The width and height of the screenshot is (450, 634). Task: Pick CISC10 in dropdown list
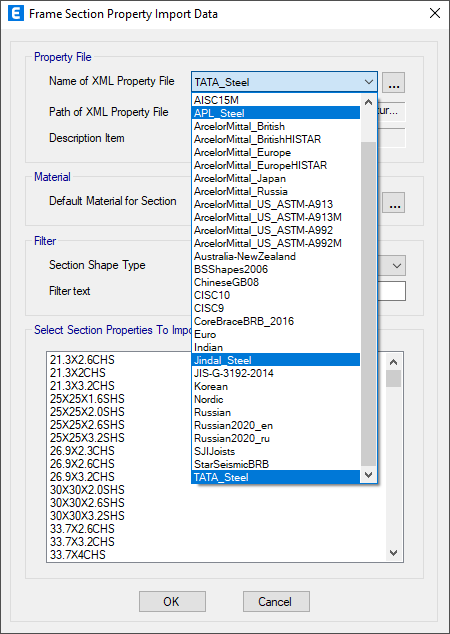point(276,295)
